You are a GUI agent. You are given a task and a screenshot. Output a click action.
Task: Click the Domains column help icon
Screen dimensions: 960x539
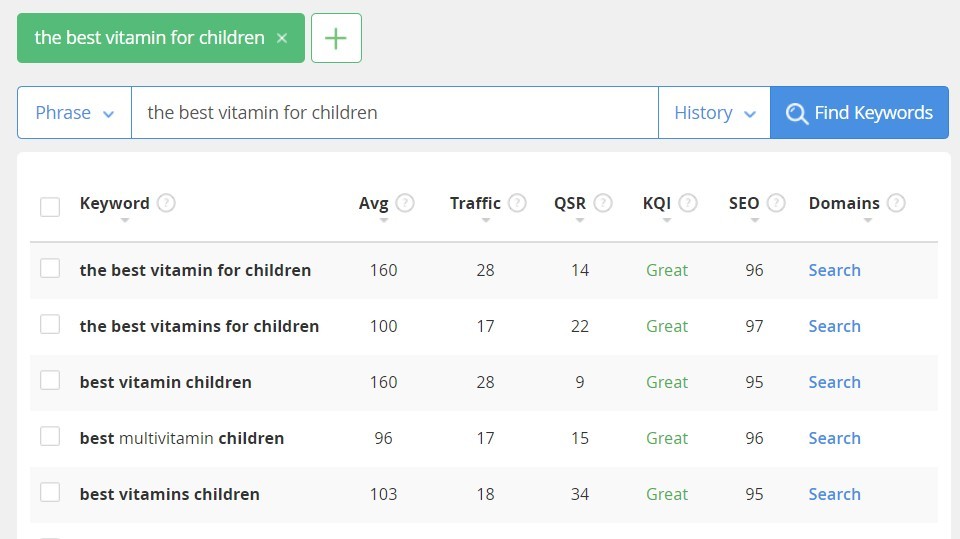(896, 203)
